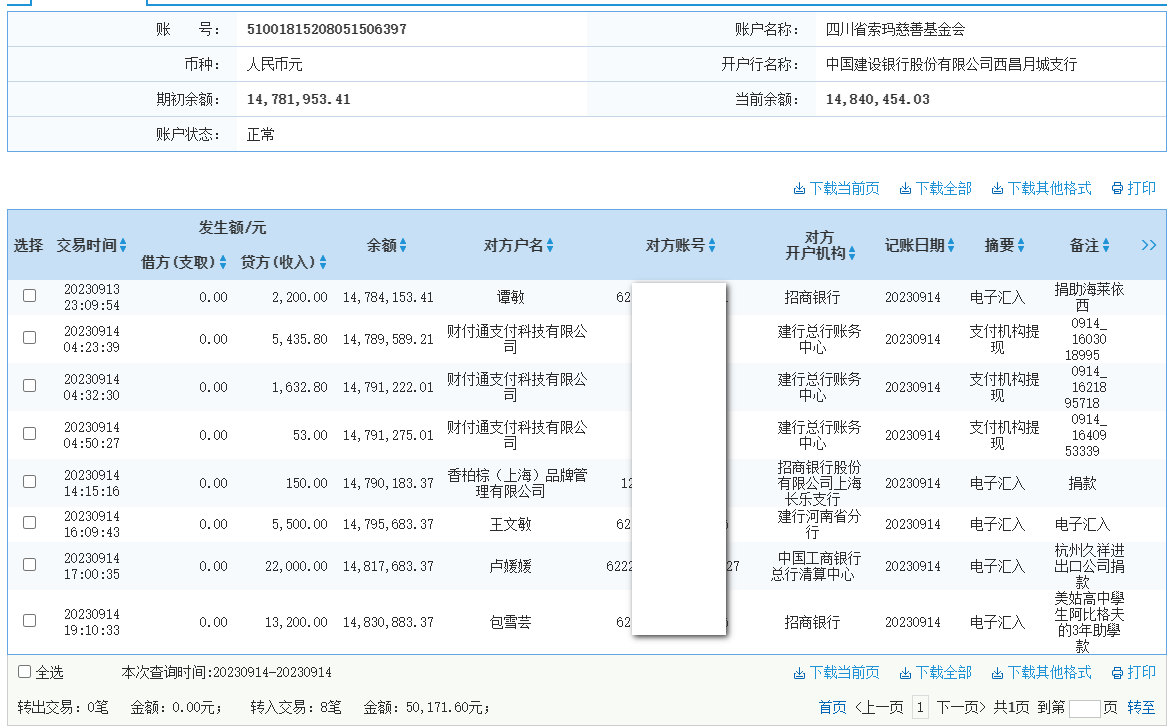Click bottom 下载当前页 download link

836,673
